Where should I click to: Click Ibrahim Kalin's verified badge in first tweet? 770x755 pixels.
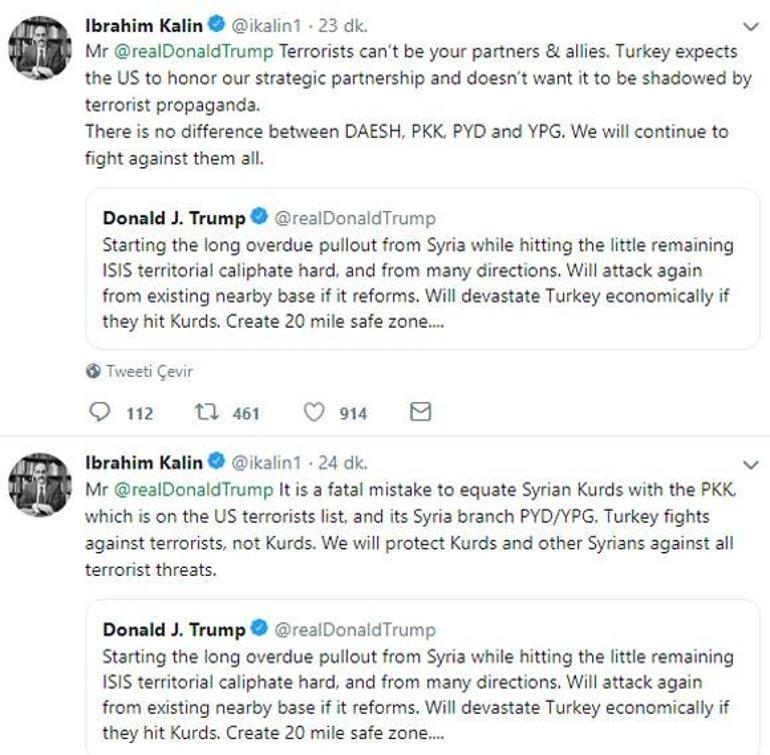pos(216,24)
